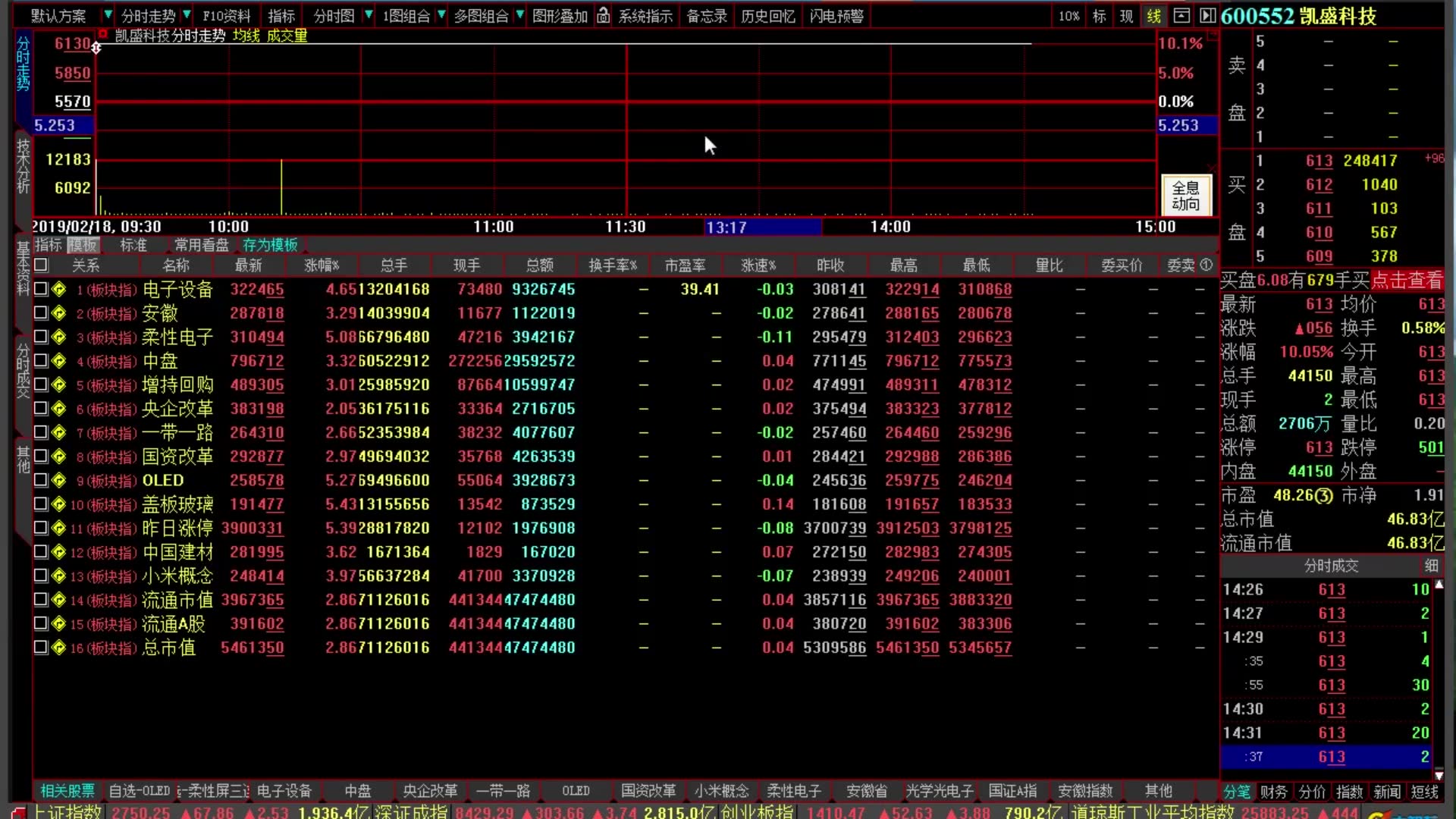Check the checkbox for OLED row
1456x819 pixels.
click(x=41, y=480)
